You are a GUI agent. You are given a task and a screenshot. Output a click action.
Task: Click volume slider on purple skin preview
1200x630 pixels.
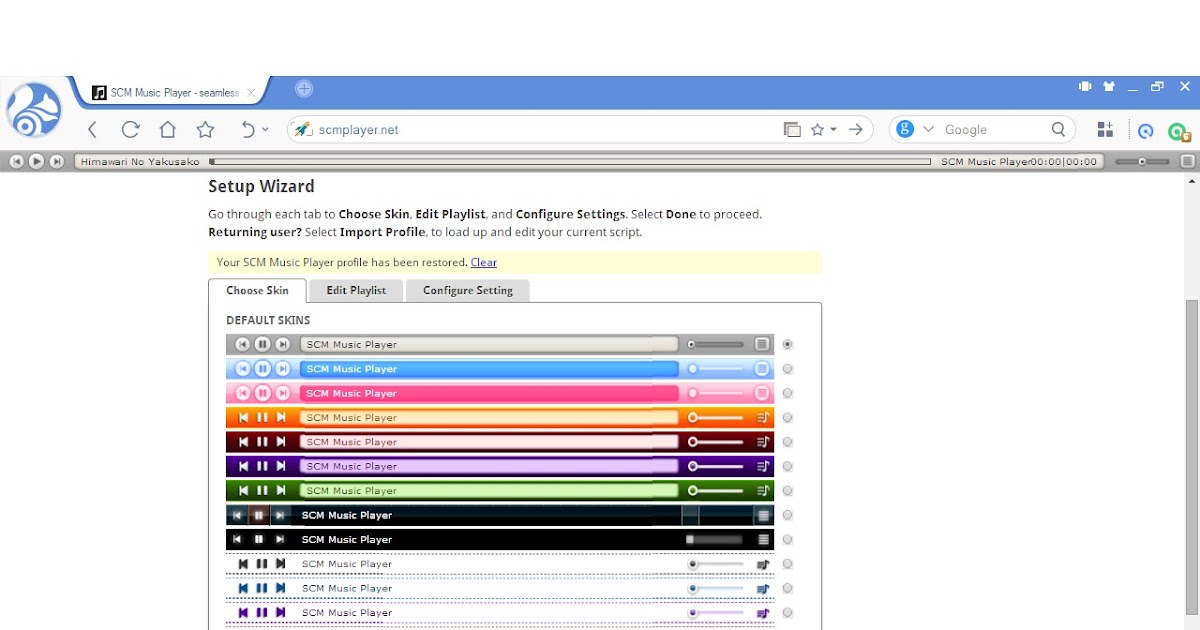point(716,466)
